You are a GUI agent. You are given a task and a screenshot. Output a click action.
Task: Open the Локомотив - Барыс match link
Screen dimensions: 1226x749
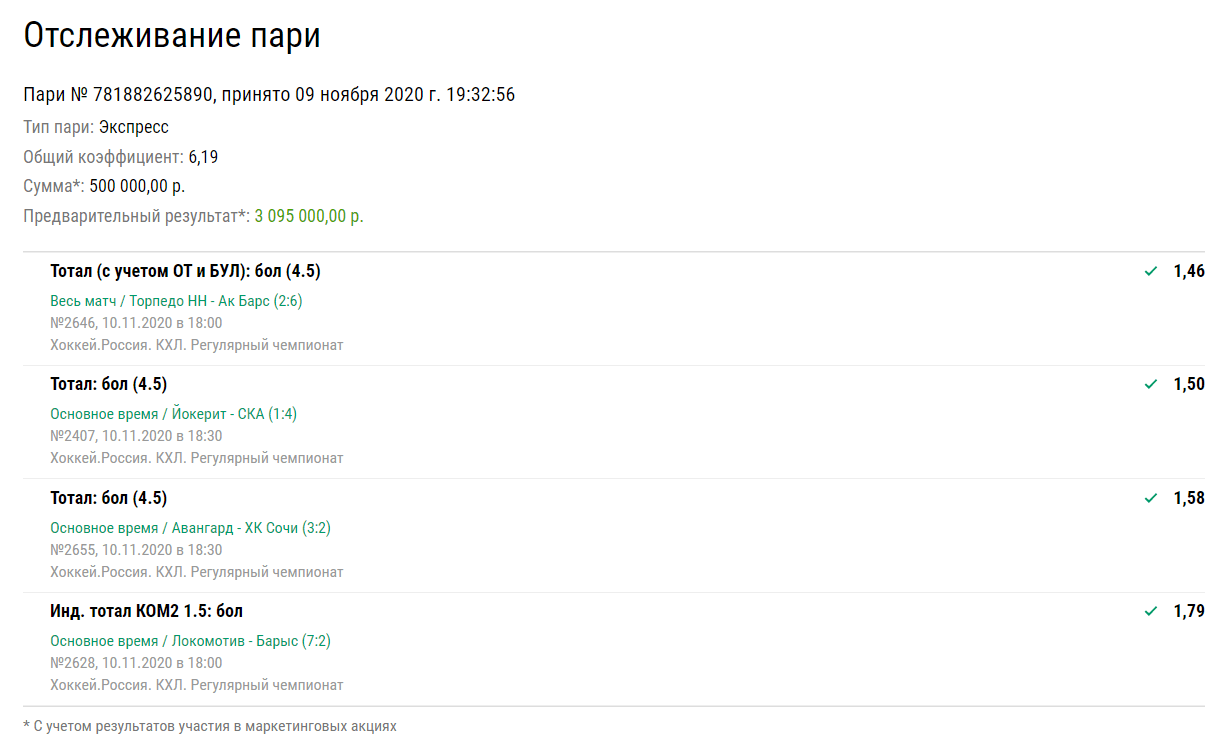(x=190, y=640)
